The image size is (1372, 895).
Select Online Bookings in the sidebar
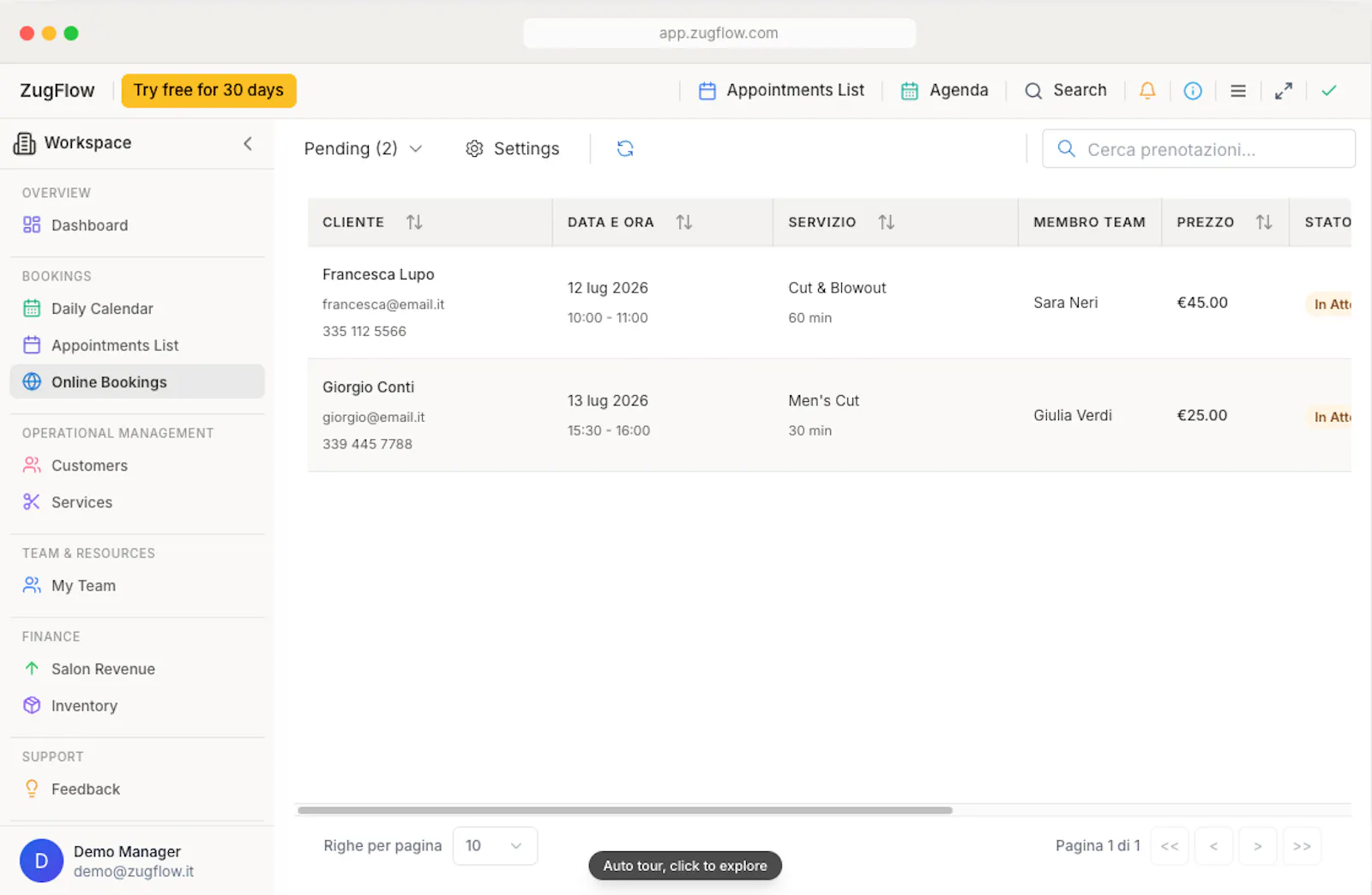coord(137,381)
